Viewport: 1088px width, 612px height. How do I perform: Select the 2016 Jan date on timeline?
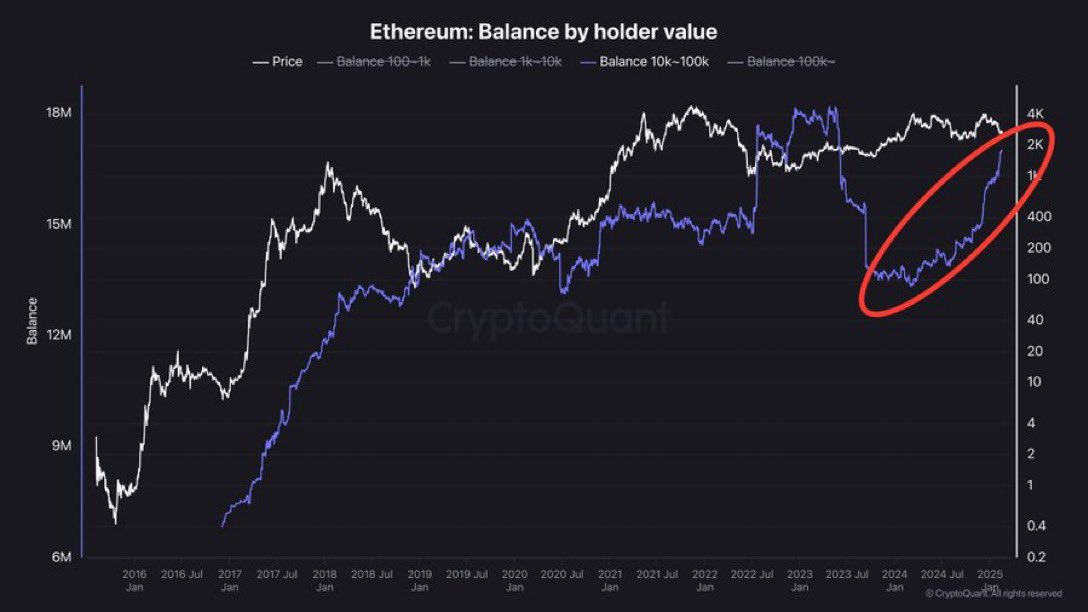pos(134,580)
